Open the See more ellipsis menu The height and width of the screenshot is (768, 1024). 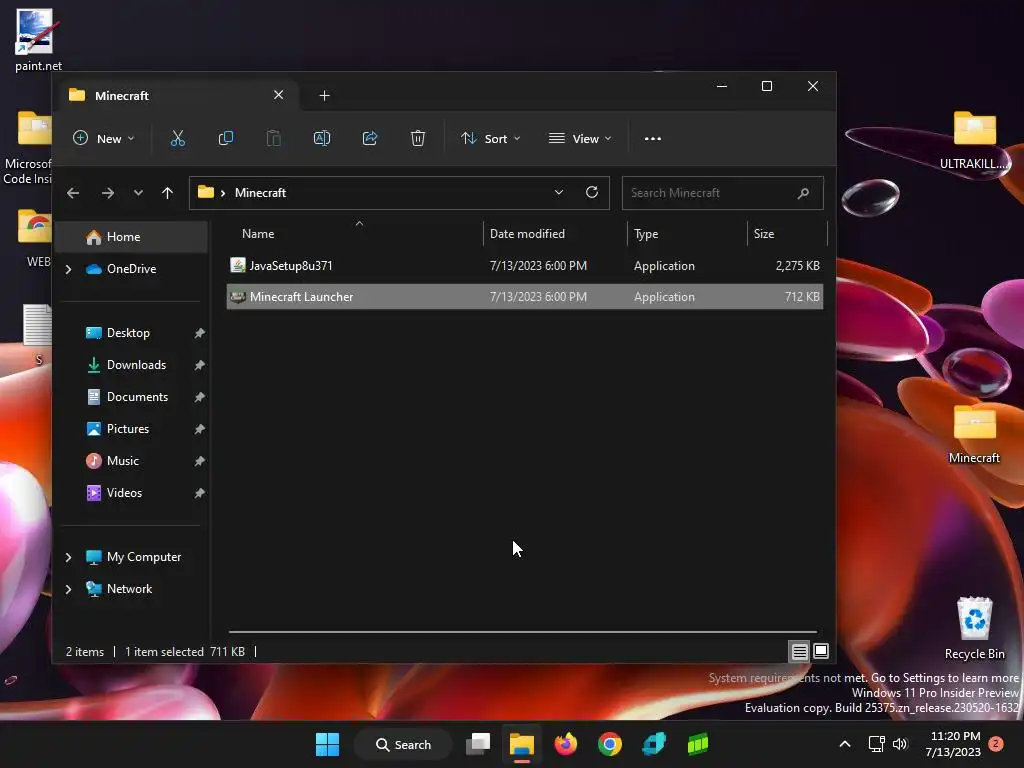(652, 138)
